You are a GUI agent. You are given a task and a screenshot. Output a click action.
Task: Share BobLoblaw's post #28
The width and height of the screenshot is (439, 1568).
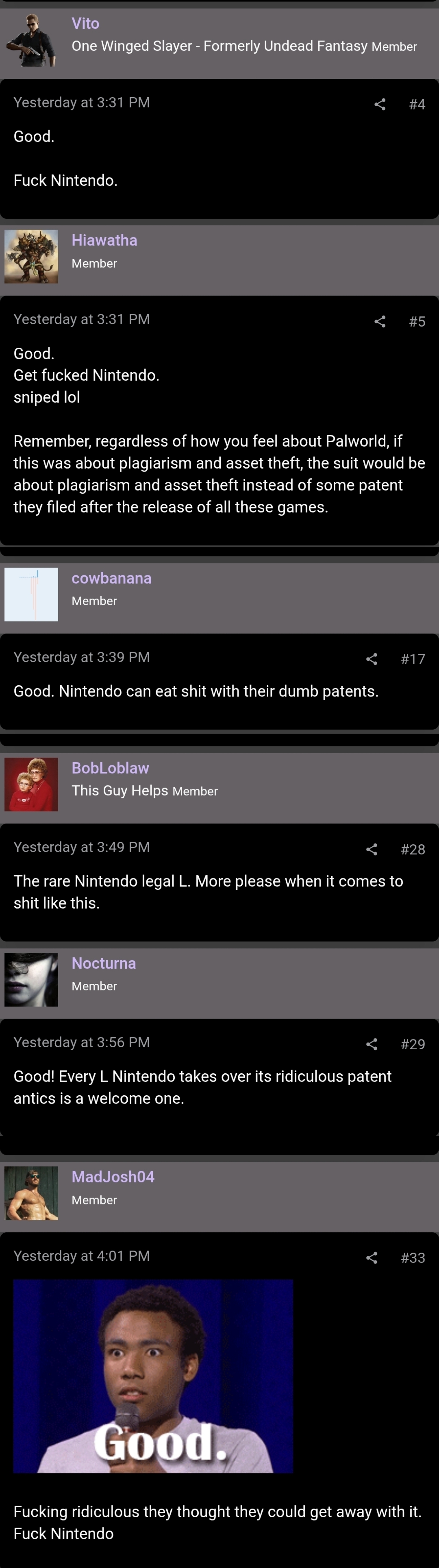click(371, 849)
